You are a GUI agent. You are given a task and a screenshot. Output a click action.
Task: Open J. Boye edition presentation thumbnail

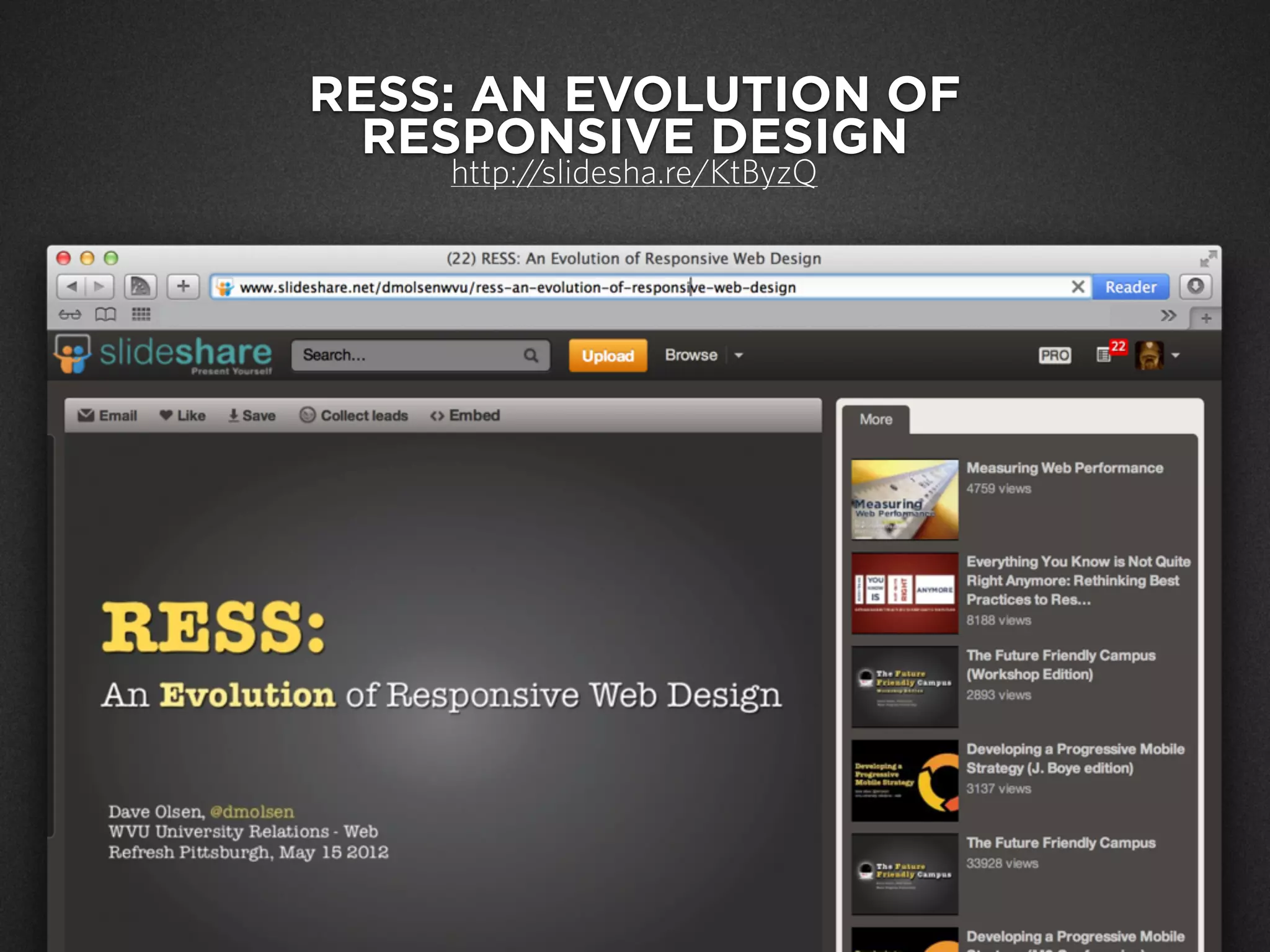coord(905,781)
